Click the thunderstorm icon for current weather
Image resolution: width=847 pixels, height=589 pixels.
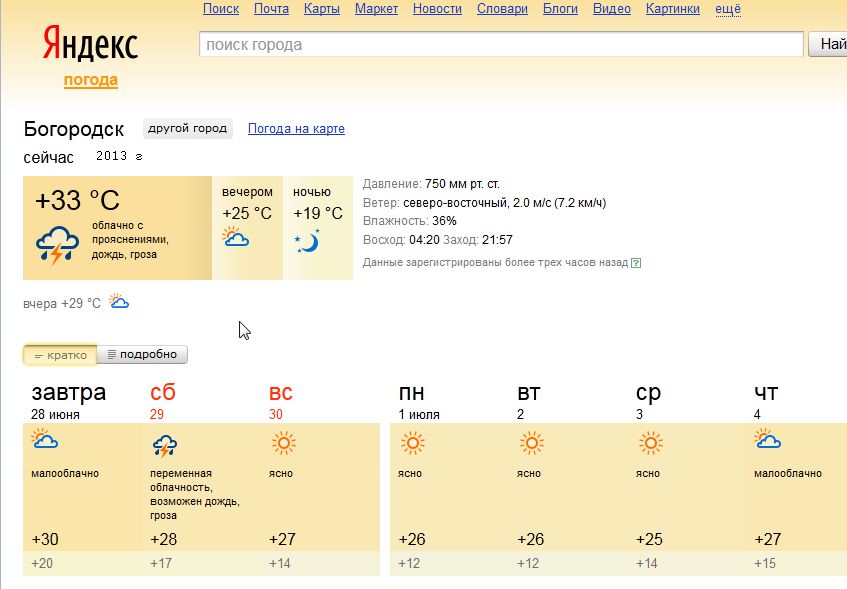point(57,243)
